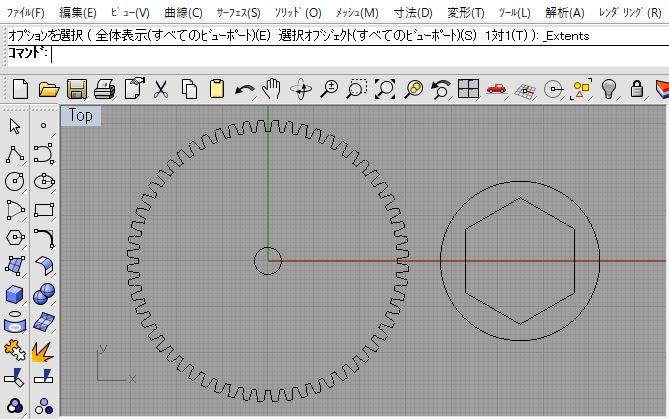
Task: Select the Group objects tool
Action: click(x=15, y=406)
